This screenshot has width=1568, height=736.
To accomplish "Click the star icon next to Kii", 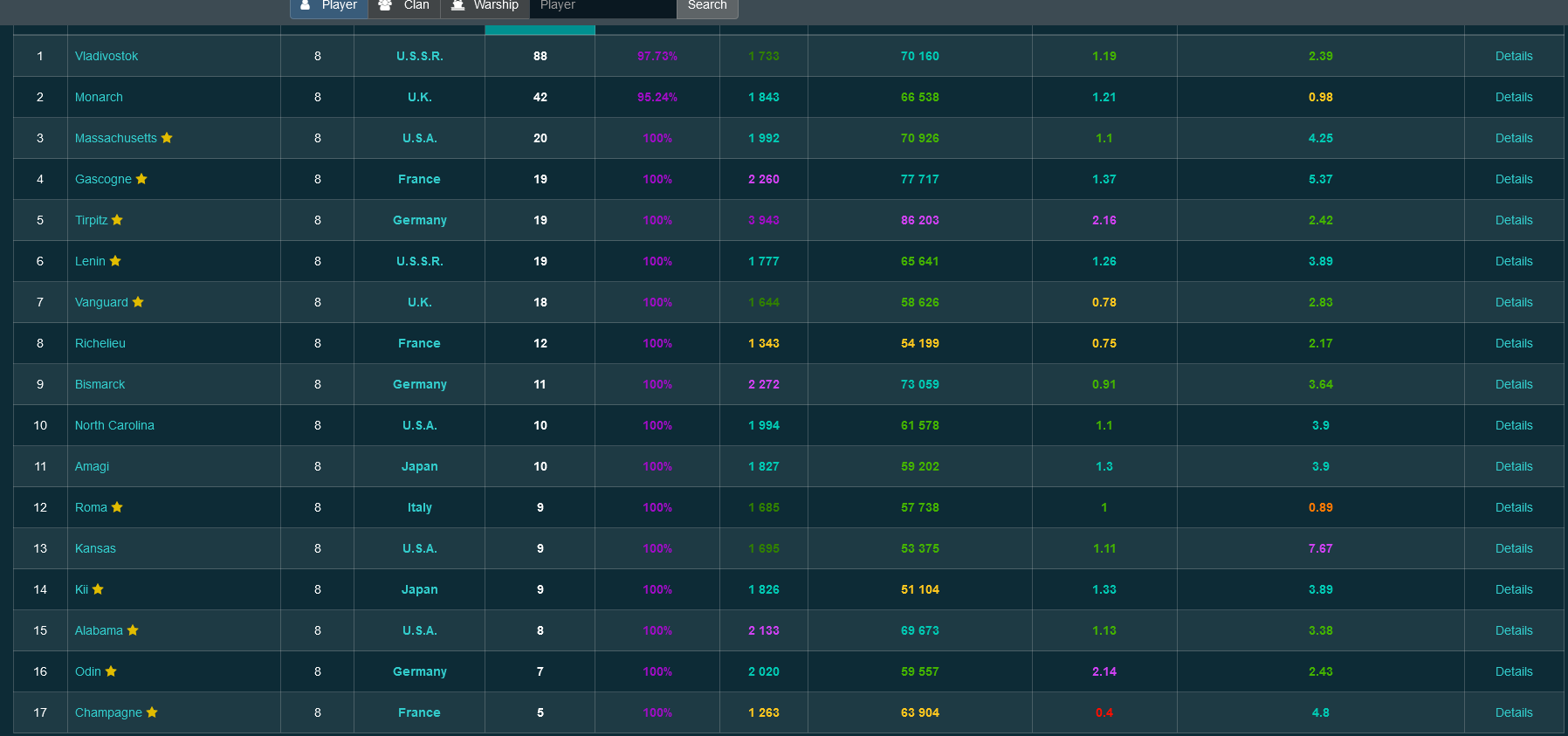I will [98, 589].
